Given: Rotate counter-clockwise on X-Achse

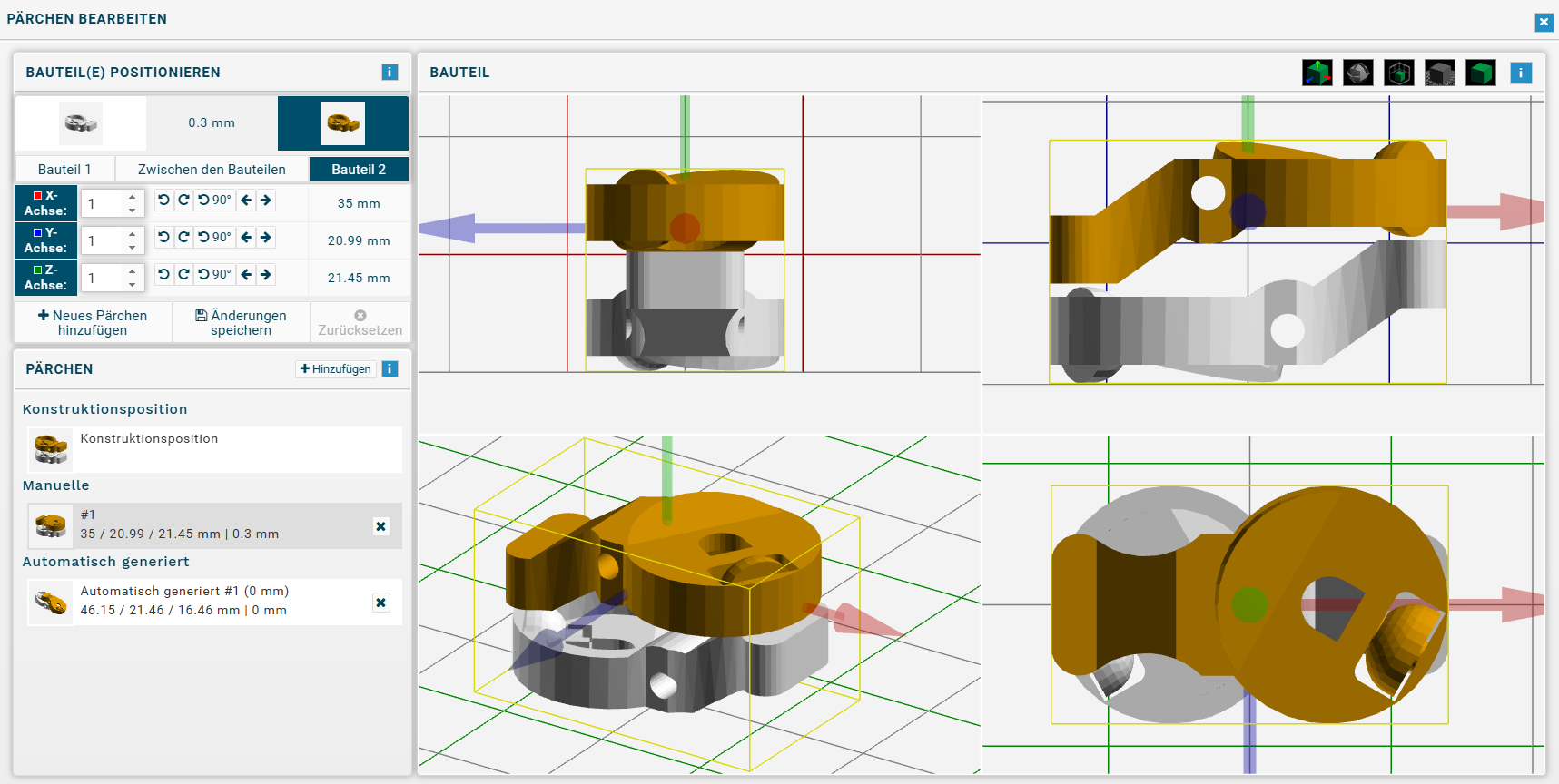Looking at the screenshot, I should (163, 200).
